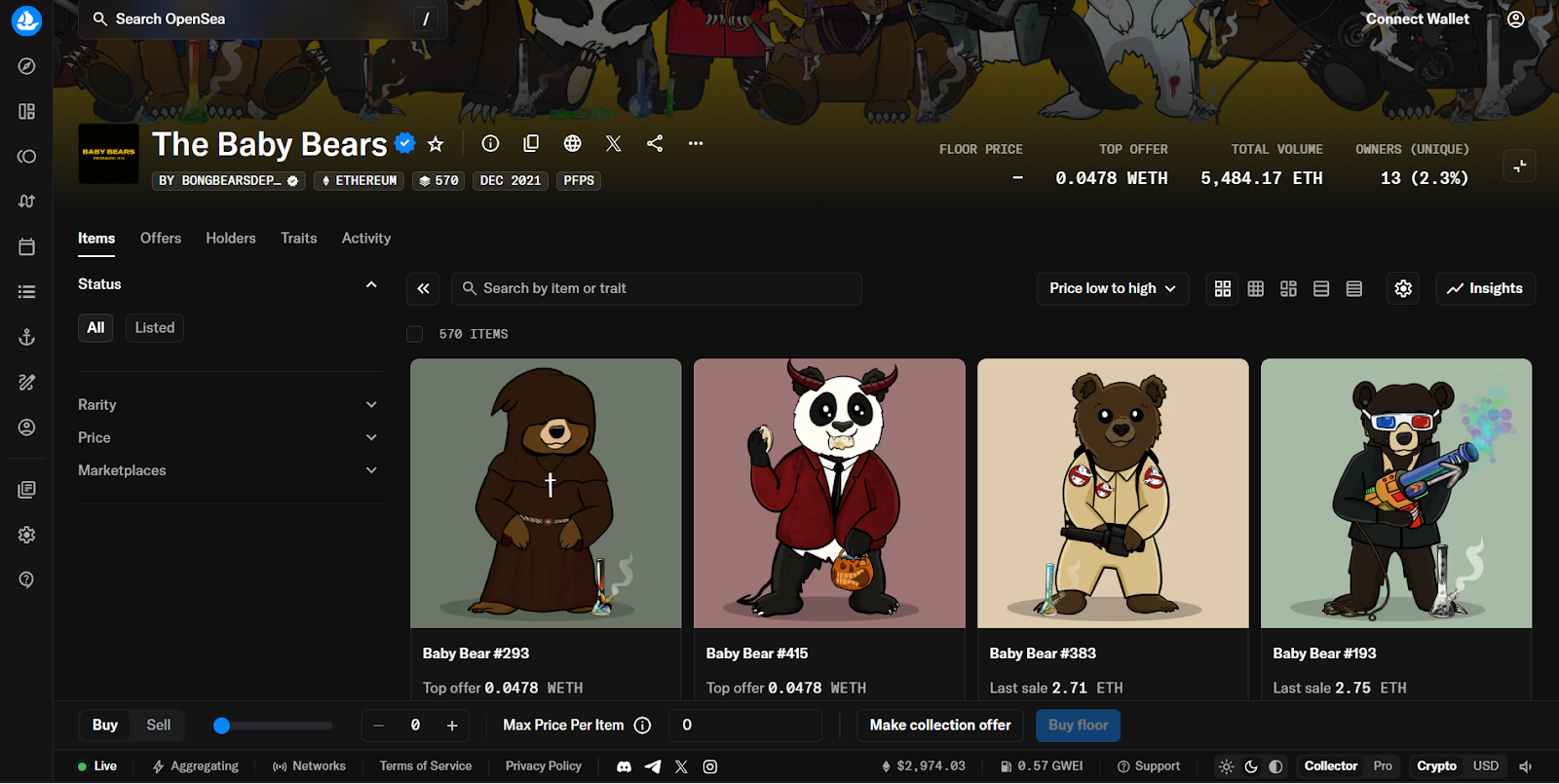Show collection info icon
This screenshot has width=1559, height=784.
tap(490, 143)
